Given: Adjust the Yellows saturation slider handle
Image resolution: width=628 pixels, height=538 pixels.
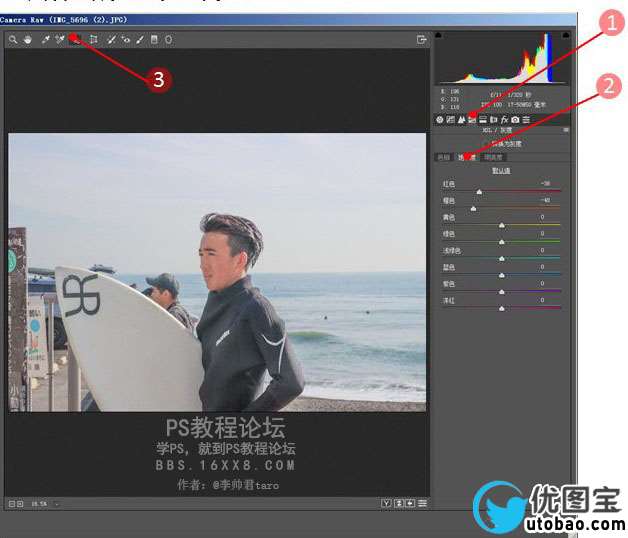Looking at the screenshot, I should [x=502, y=226].
